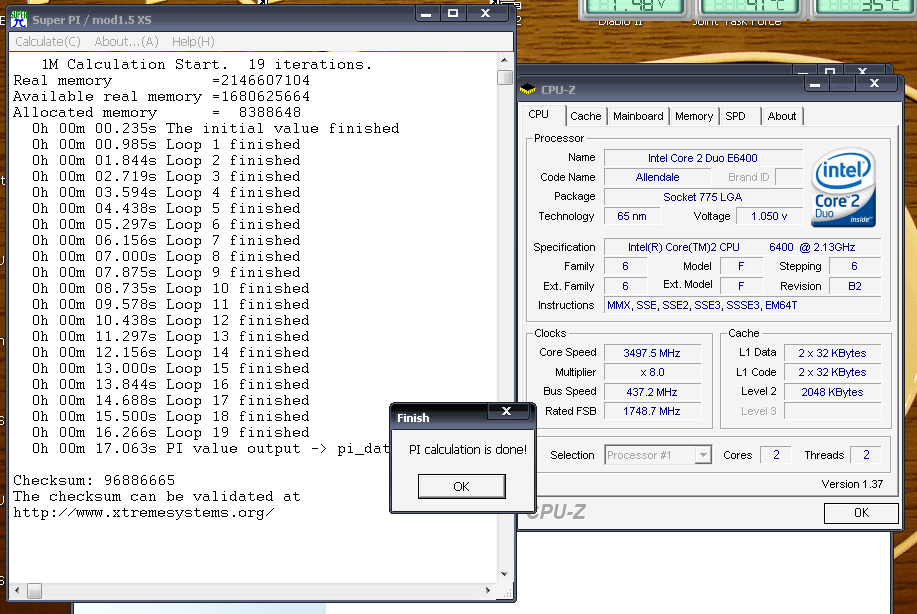Click the Technology value '65 nm'
This screenshot has height=614, width=917.
632,216
